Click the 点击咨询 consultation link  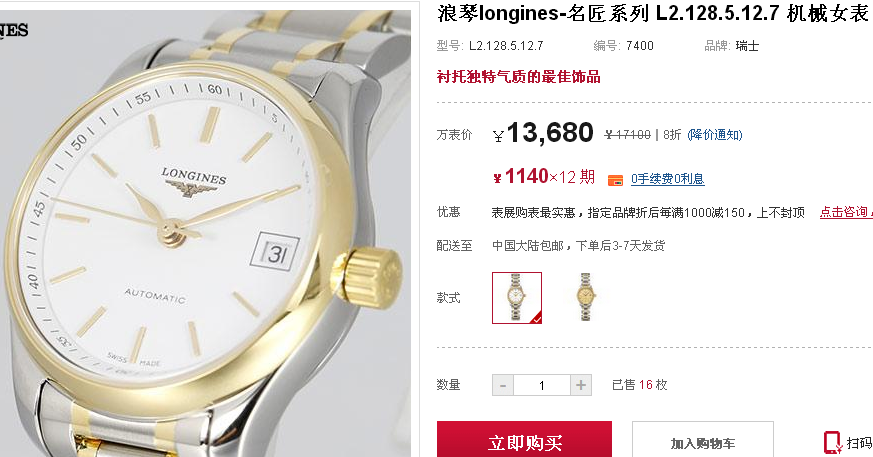click(846, 212)
